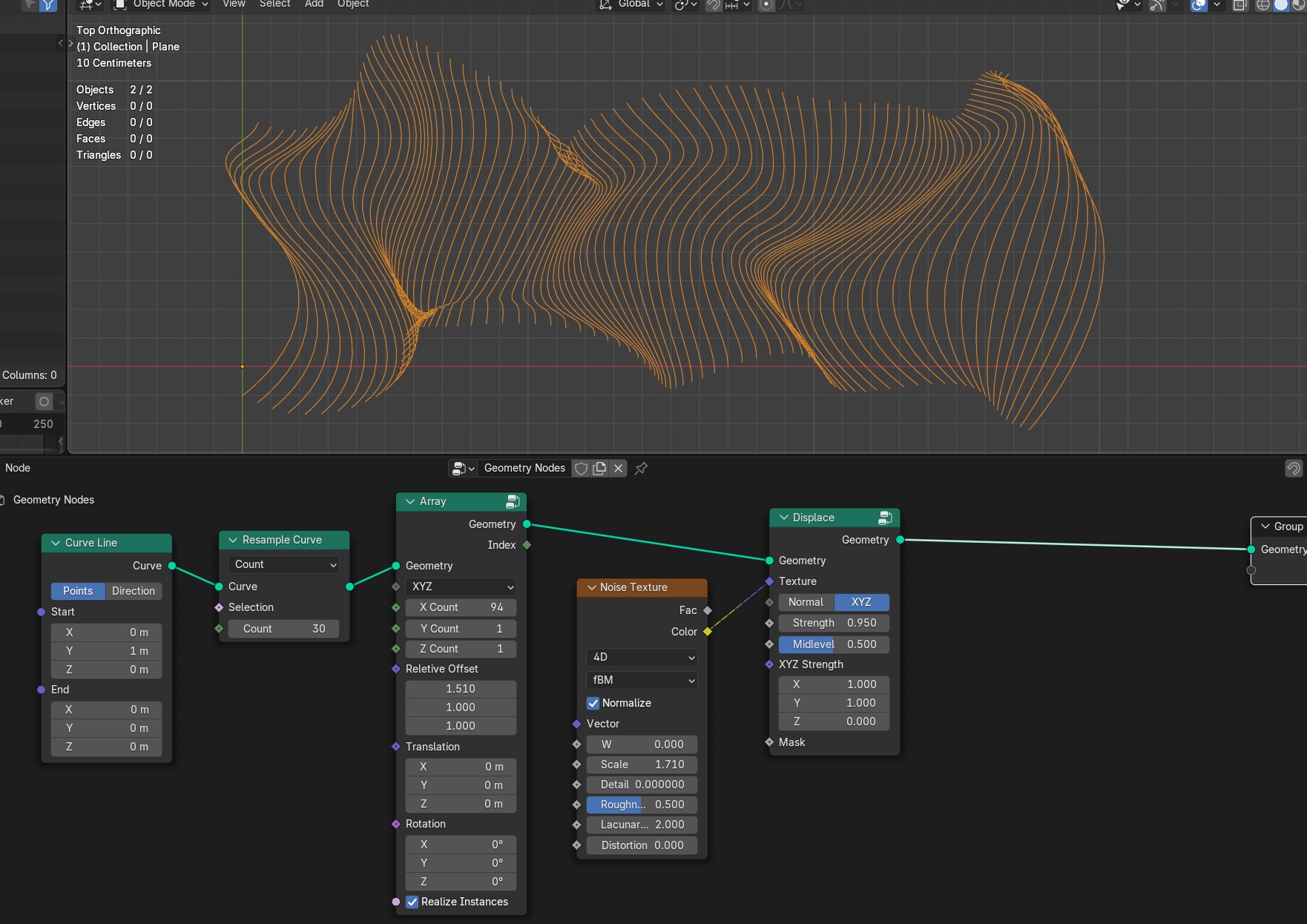Toggle viewport gizmo display
Viewport: 1307px width, 924px height.
click(x=1157, y=4)
